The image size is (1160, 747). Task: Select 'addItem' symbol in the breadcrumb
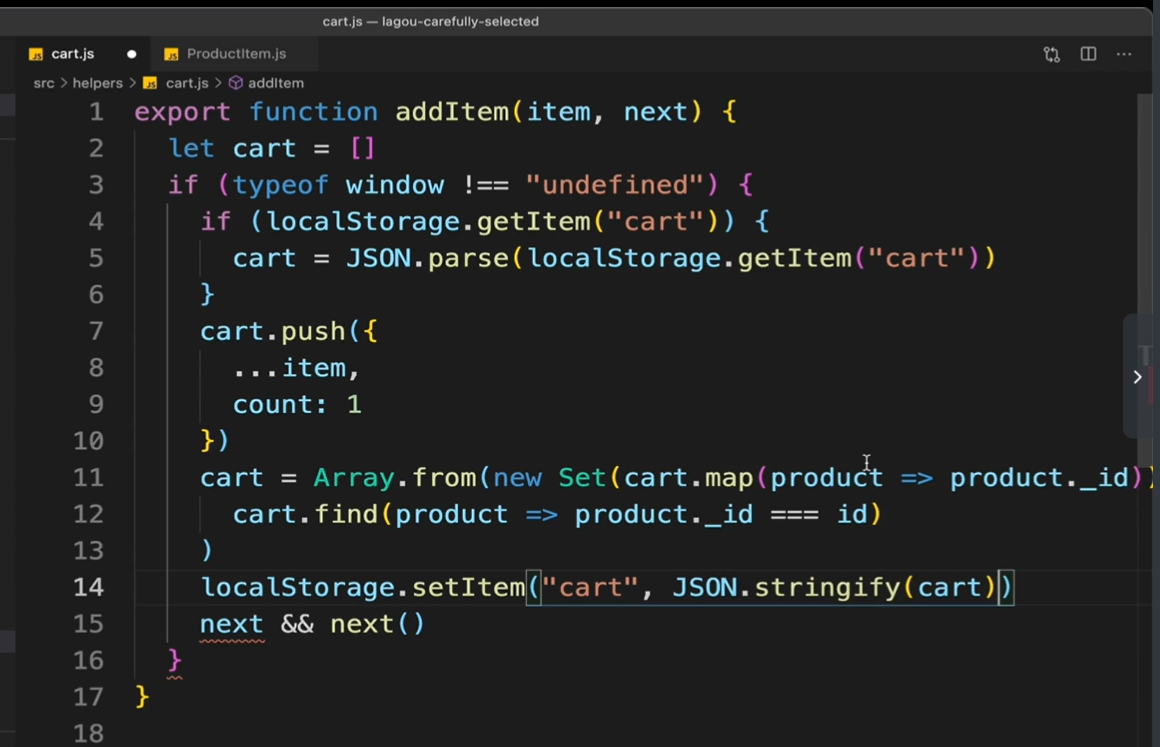(276, 83)
